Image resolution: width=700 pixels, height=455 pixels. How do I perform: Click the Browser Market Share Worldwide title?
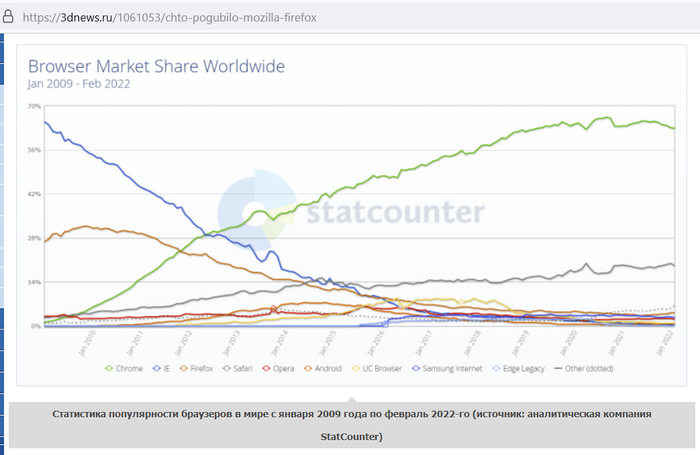(156, 66)
